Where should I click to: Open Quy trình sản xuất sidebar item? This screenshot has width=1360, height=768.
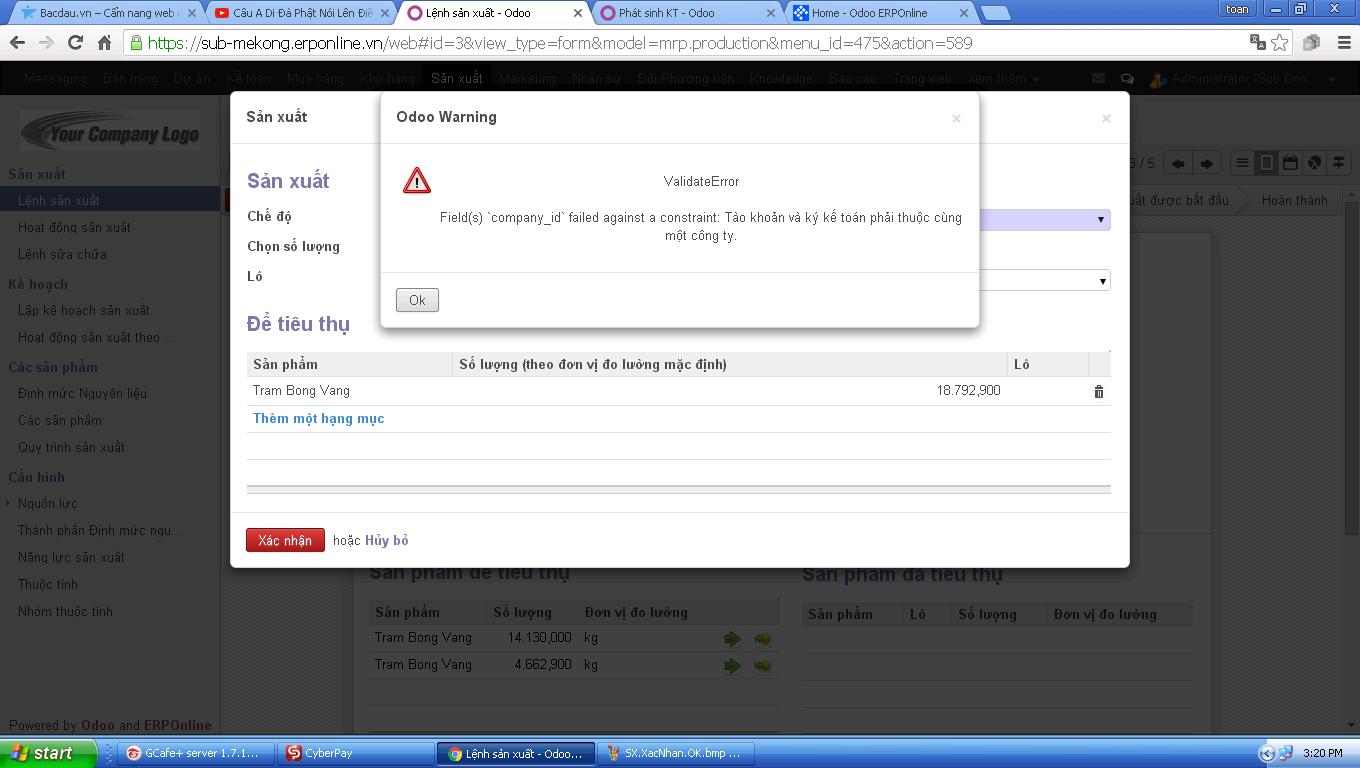tap(71, 447)
